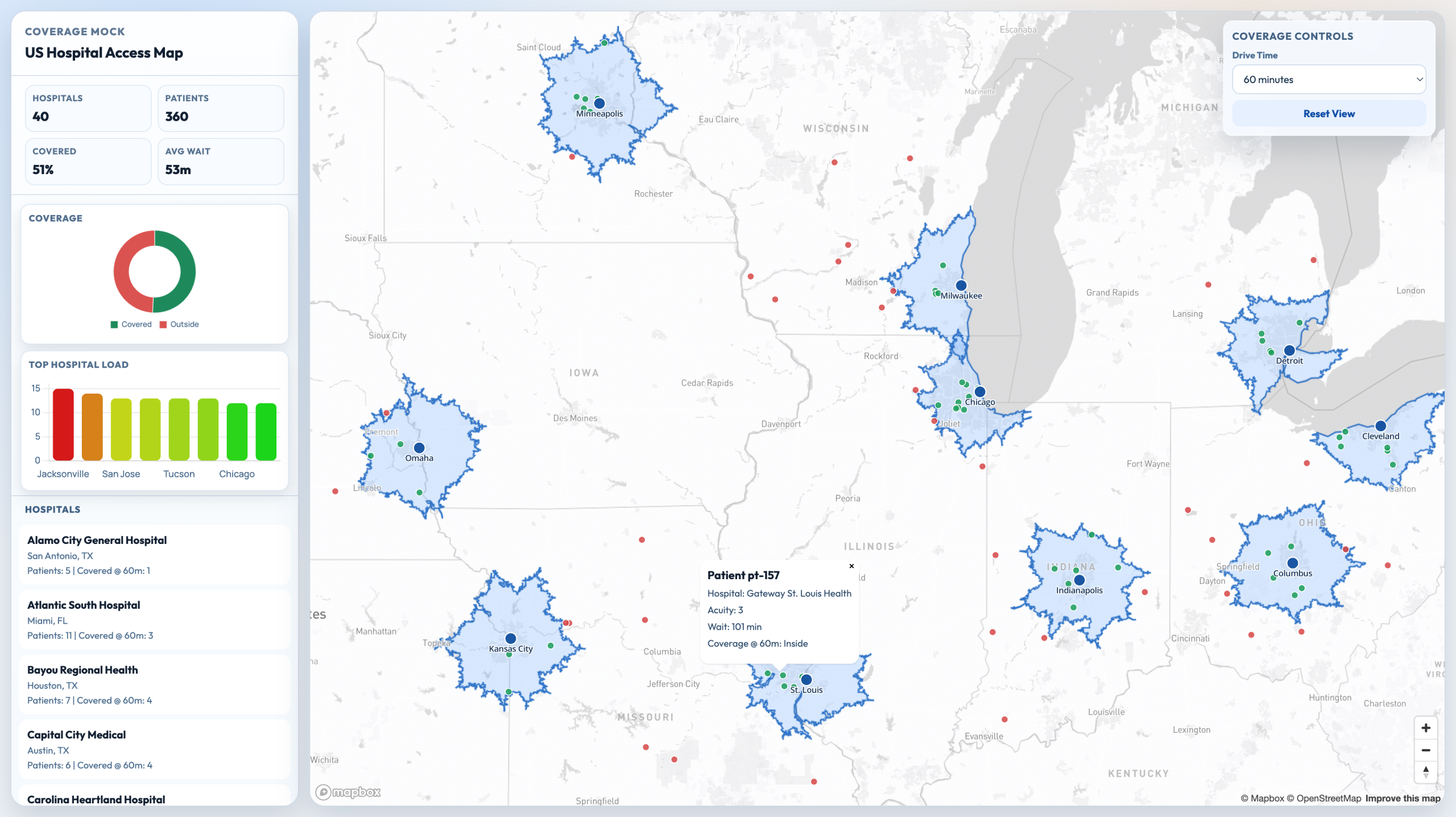
Task: Click the map zoom out minus icon
Action: (x=1425, y=750)
